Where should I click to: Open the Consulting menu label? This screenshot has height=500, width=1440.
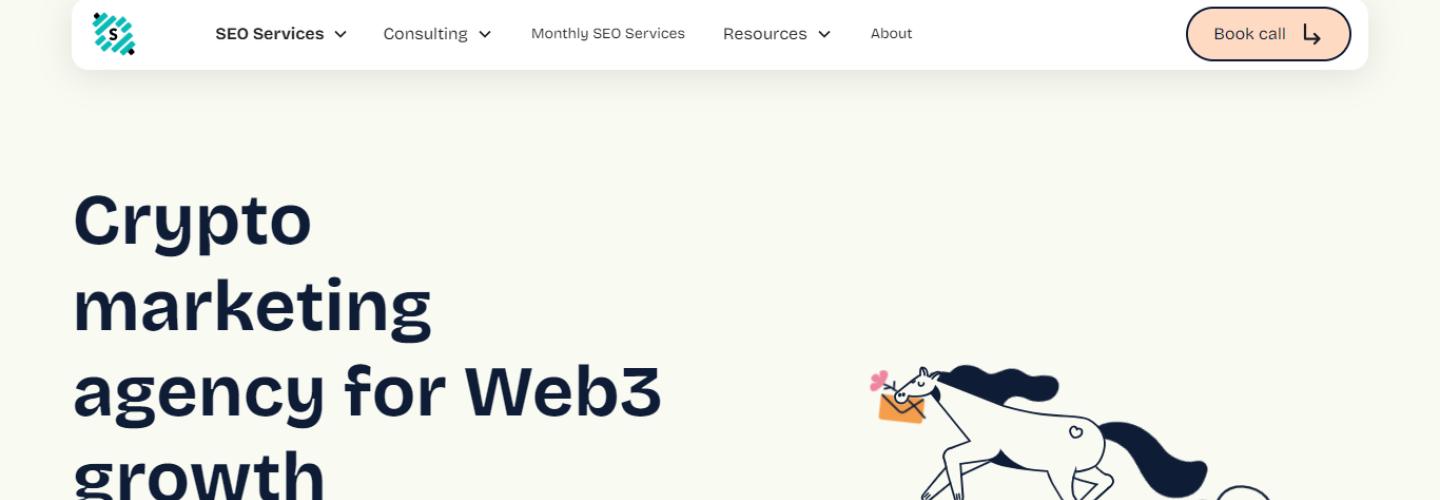click(425, 34)
